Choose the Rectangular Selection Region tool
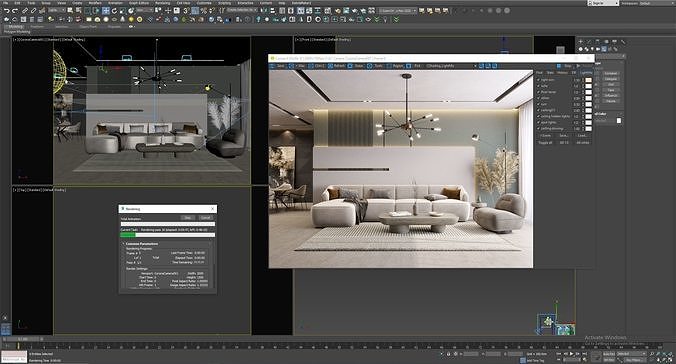This screenshot has height=364, width=676. tap(87, 10)
